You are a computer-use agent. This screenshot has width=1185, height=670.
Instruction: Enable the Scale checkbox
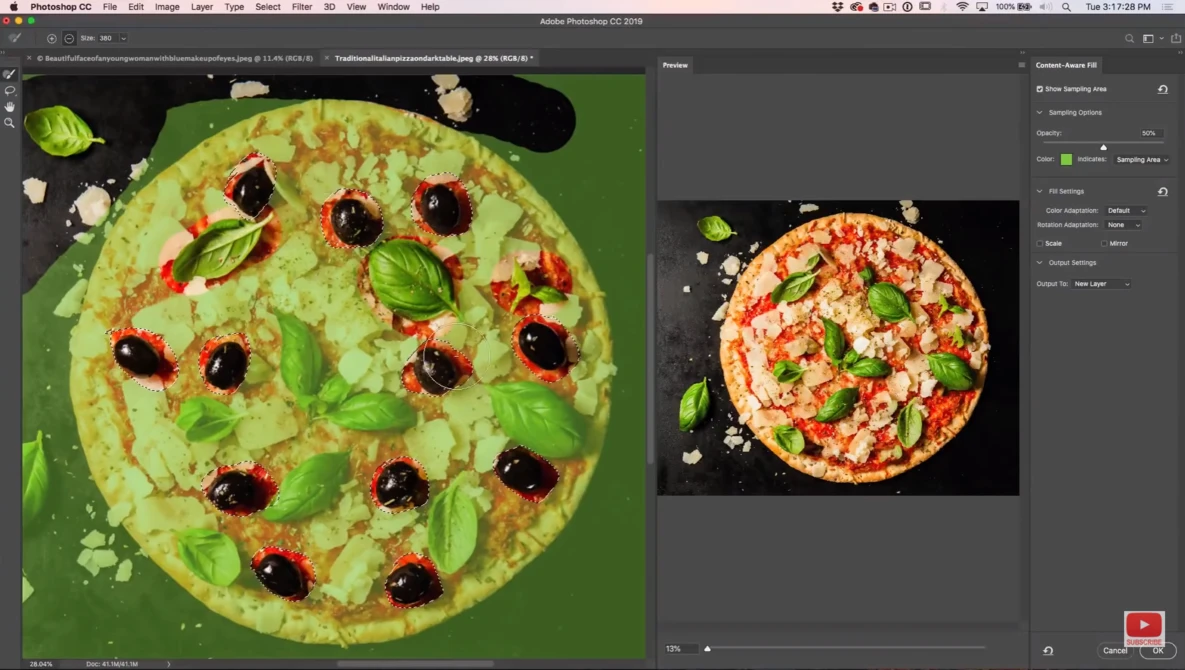(x=1040, y=243)
